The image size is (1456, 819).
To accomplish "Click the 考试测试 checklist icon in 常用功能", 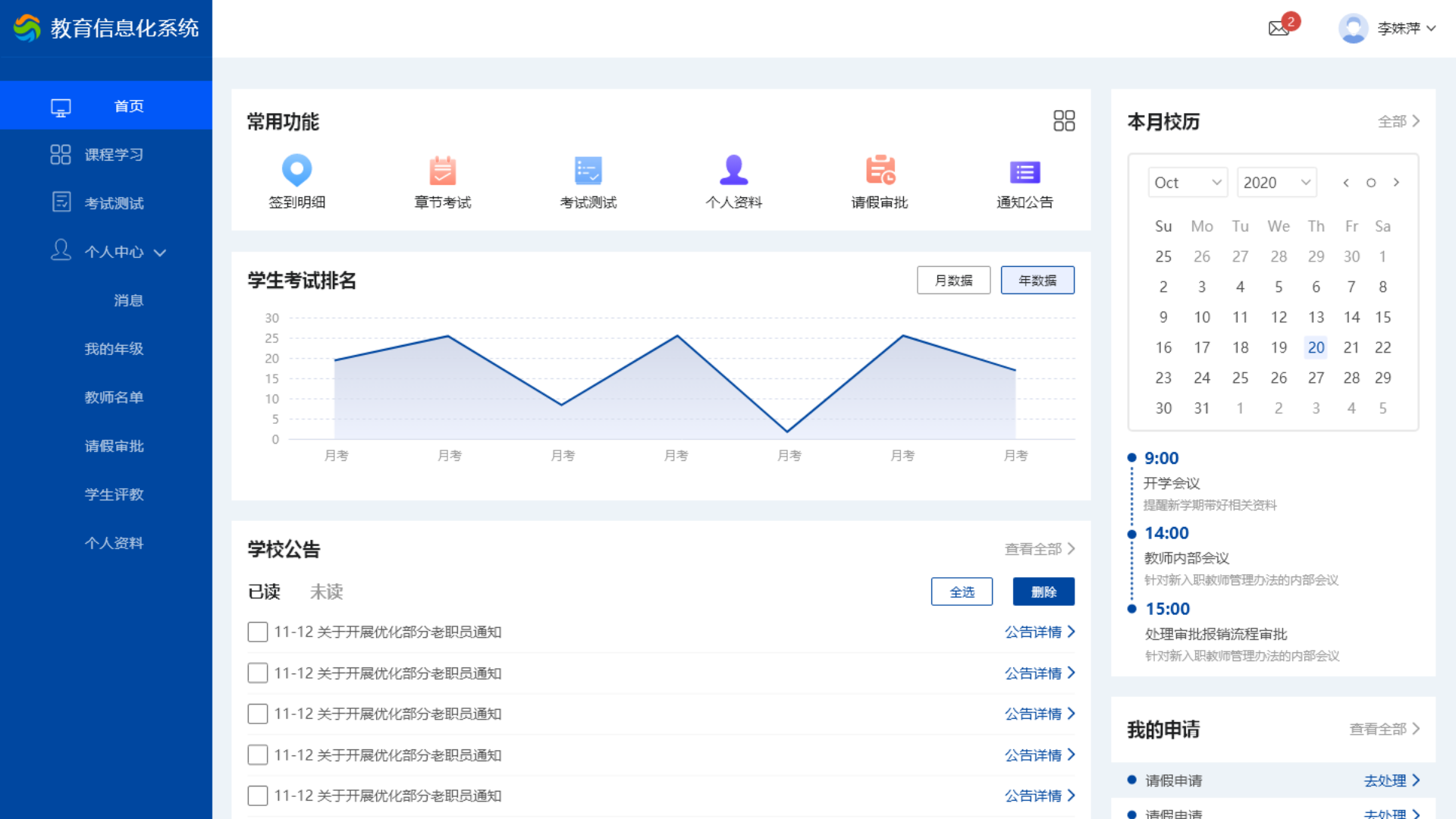I will 588,170.
